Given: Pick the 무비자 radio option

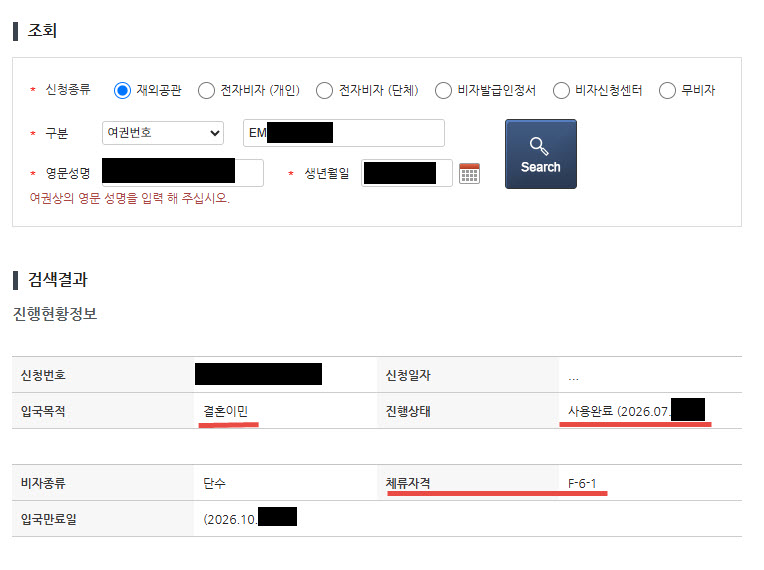Looking at the screenshot, I should click(667, 91).
